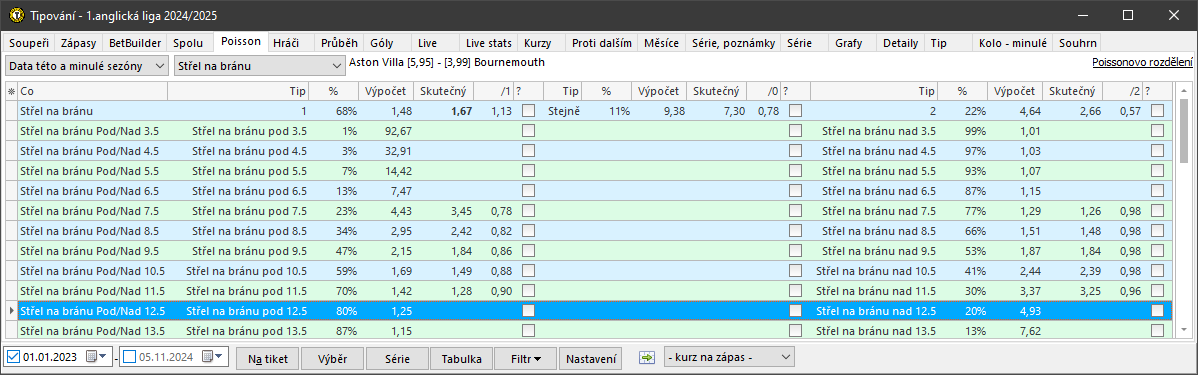
Task: Click the green arrow icon beside kurz na zápas
Action: coord(647,357)
